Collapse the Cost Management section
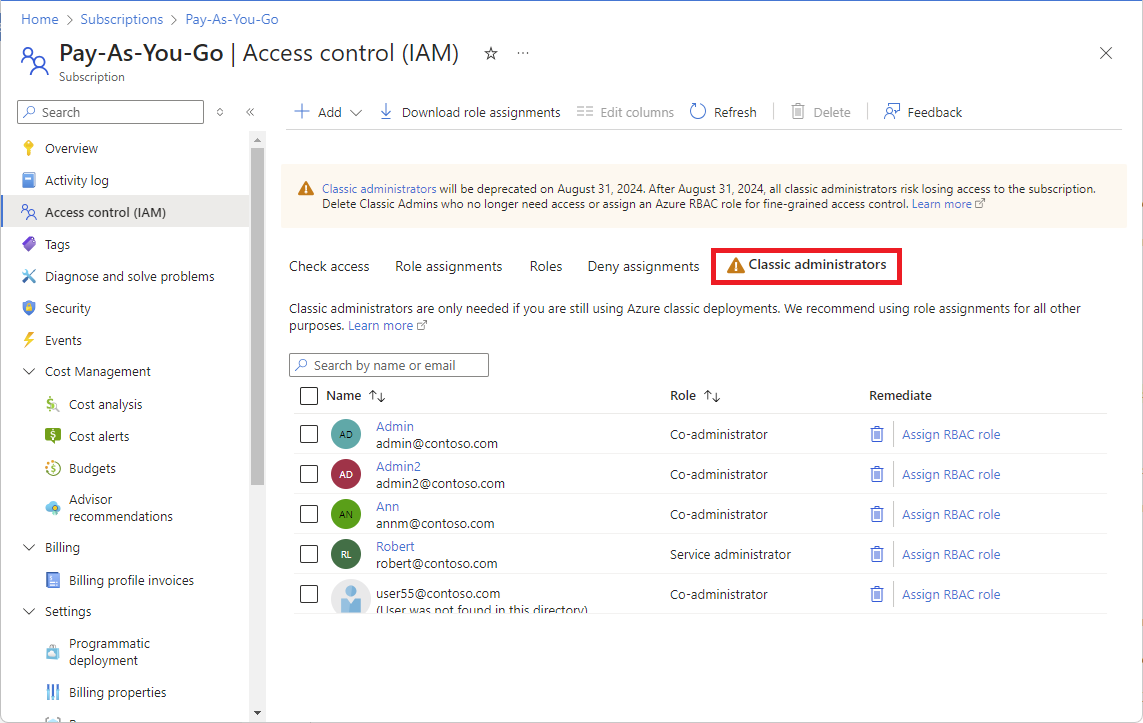Screen dimensions: 1143x723 click(29, 372)
